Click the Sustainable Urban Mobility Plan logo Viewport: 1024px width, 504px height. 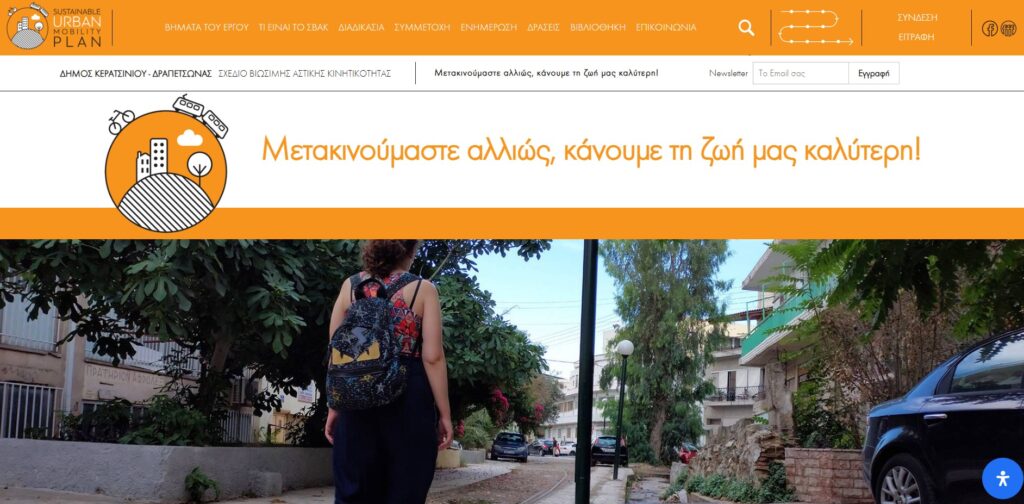(x=55, y=27)
